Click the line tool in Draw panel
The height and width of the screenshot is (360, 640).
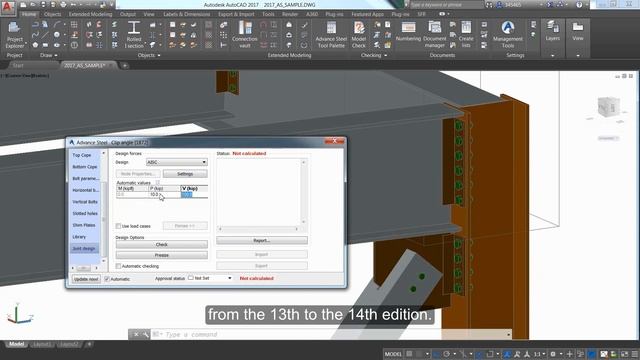coord(45,35)
